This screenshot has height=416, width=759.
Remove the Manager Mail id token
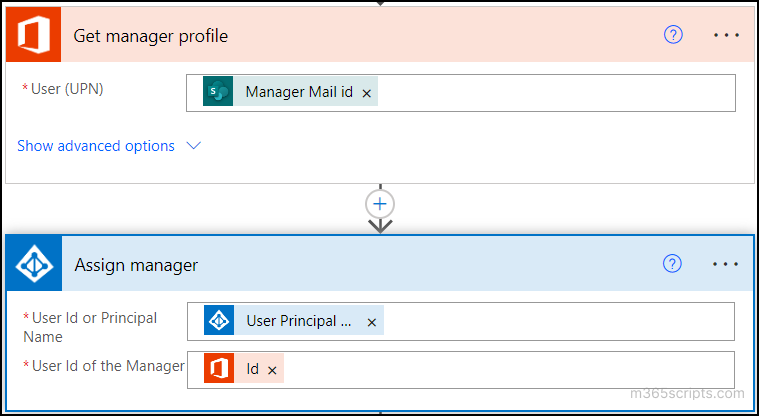[x=366, y=93]
